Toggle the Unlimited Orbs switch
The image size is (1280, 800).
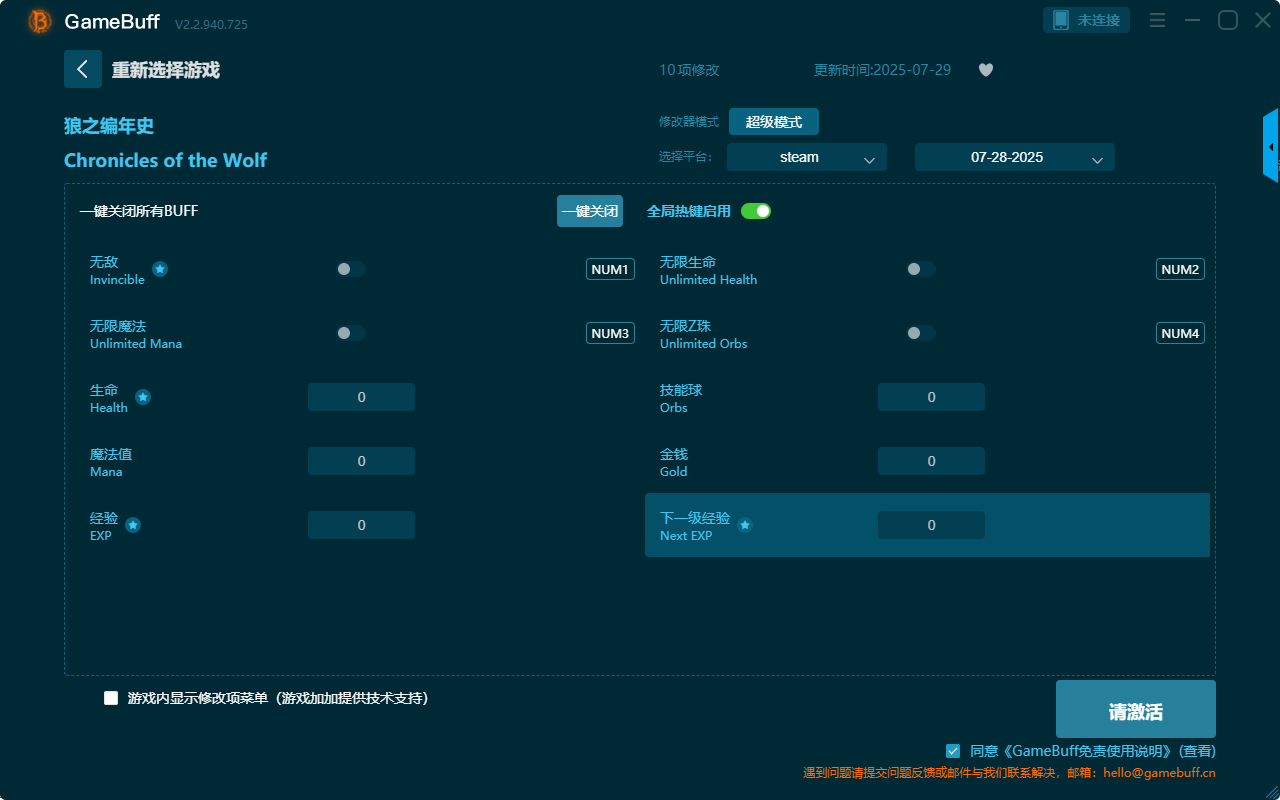point(921,333)
